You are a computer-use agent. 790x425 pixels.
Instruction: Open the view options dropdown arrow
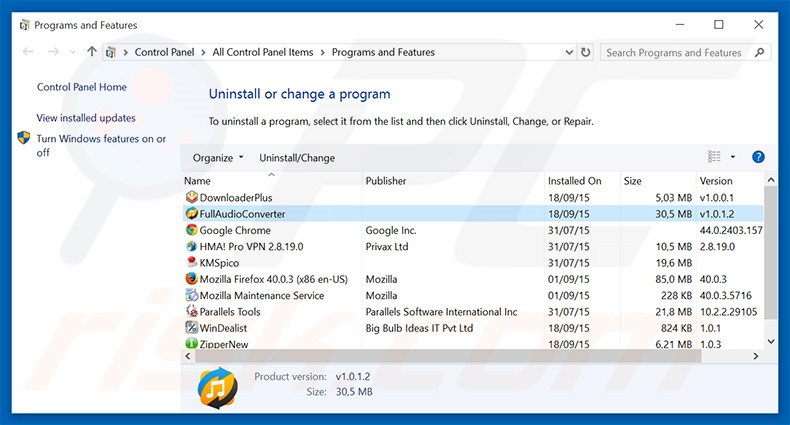pos(733,157)
